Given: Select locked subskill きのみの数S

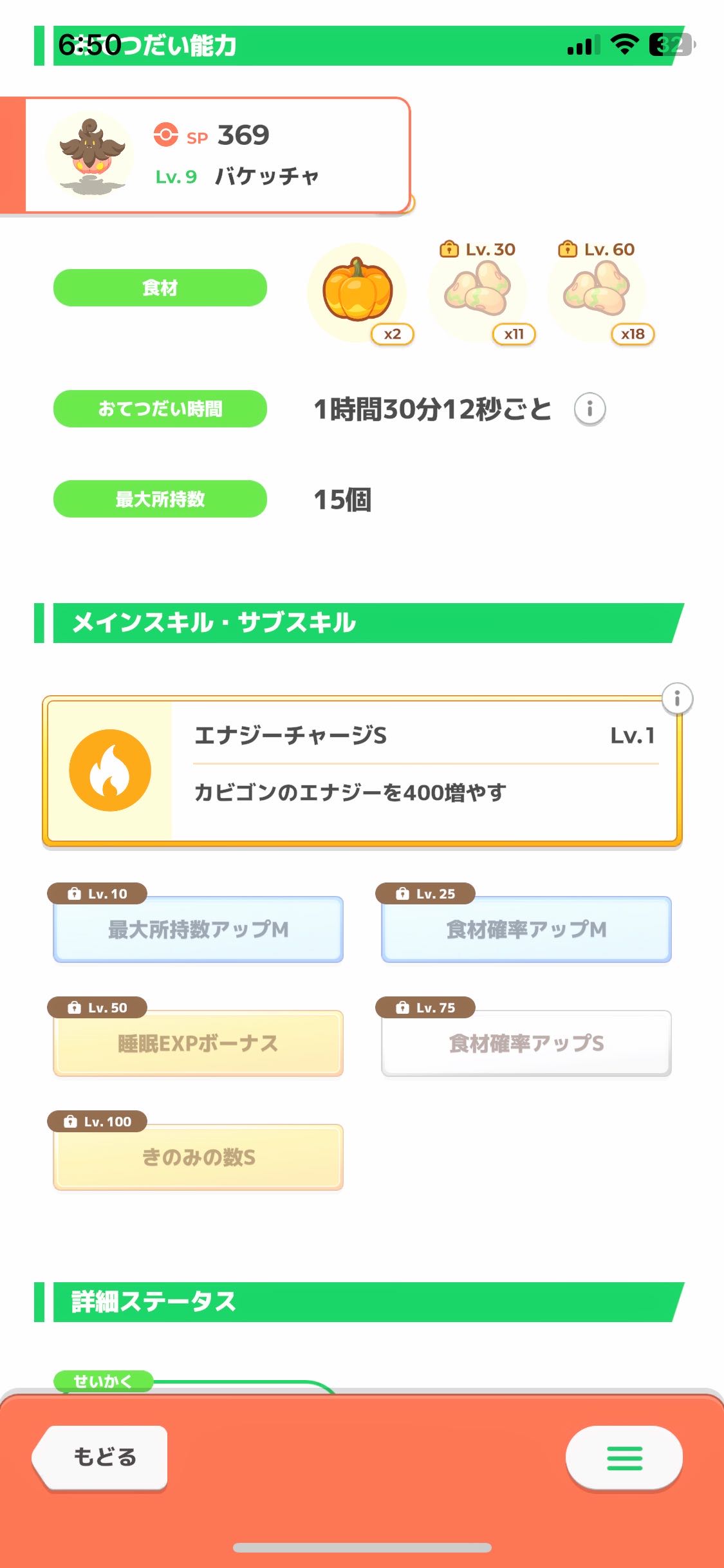Looking at the screenshot, I should [198, 1157].
